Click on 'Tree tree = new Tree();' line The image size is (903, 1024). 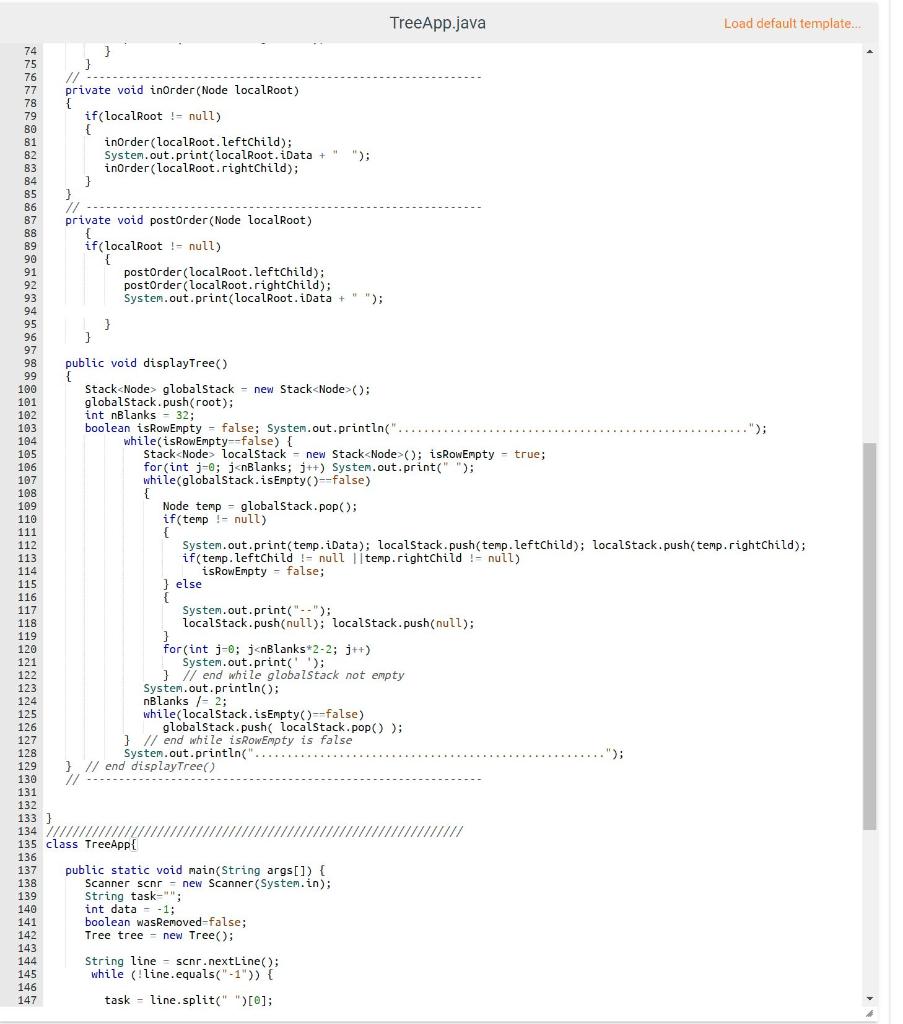tap(159, 935)
